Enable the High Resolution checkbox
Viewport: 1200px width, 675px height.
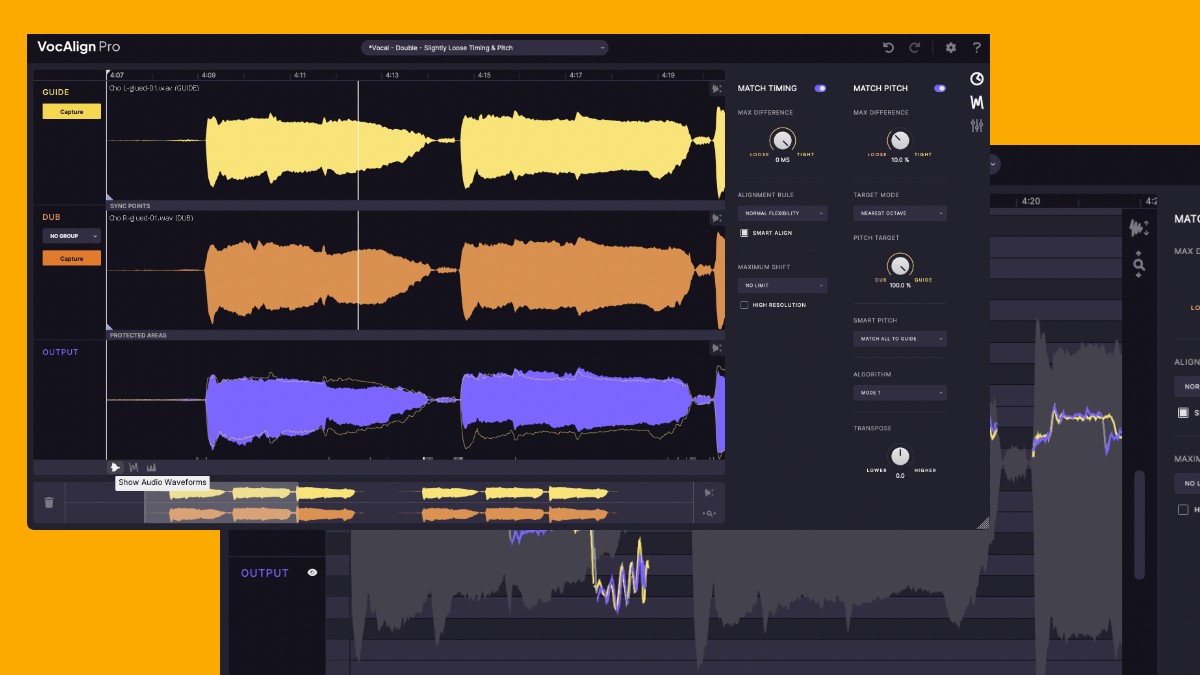pyautogui.click(x=744, y=305)
